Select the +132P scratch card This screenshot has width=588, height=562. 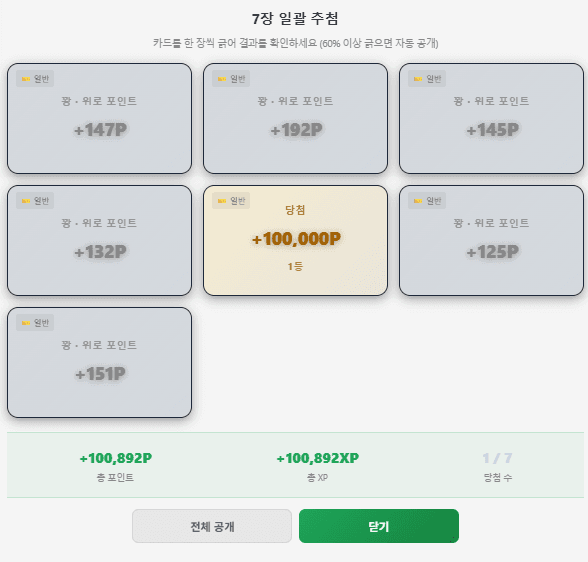click(99, 240)
